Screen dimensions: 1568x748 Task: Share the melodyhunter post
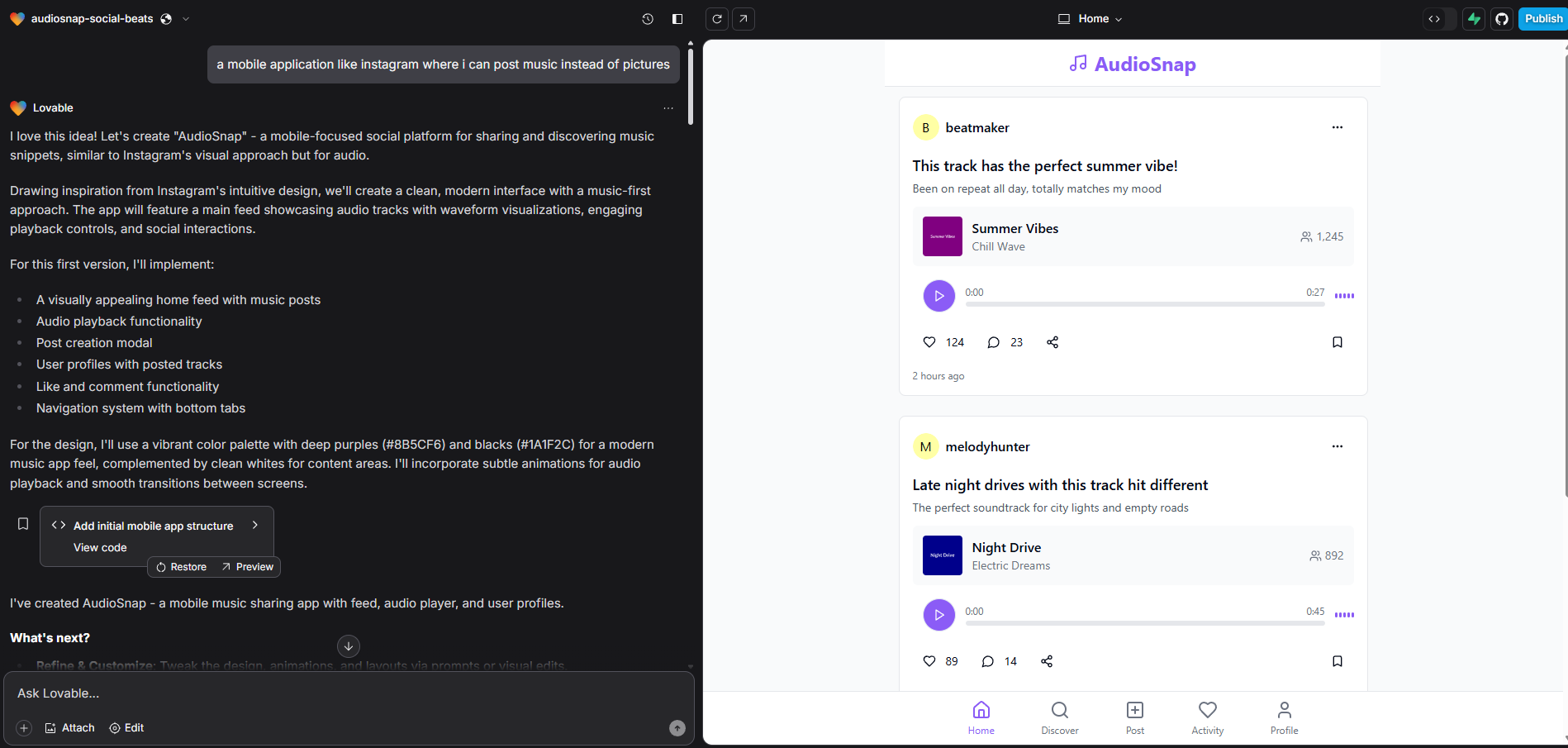coord(1047,661)
